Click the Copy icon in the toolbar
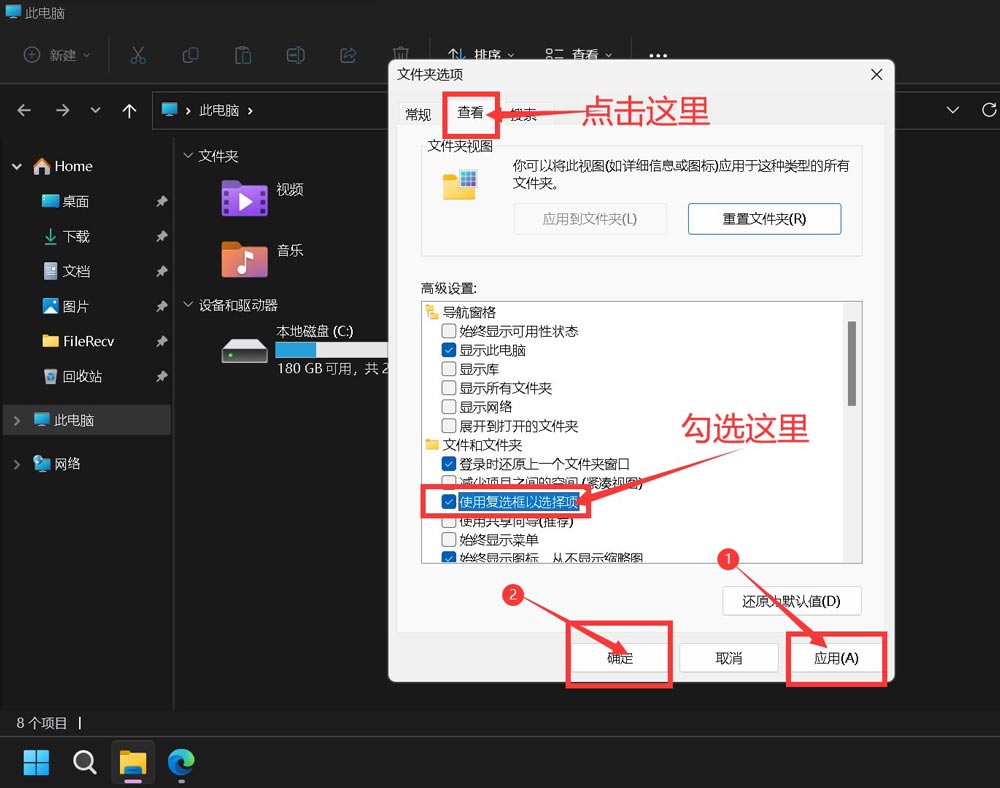1000x788 pixels. pyautogui.click(x=190, y=55)
